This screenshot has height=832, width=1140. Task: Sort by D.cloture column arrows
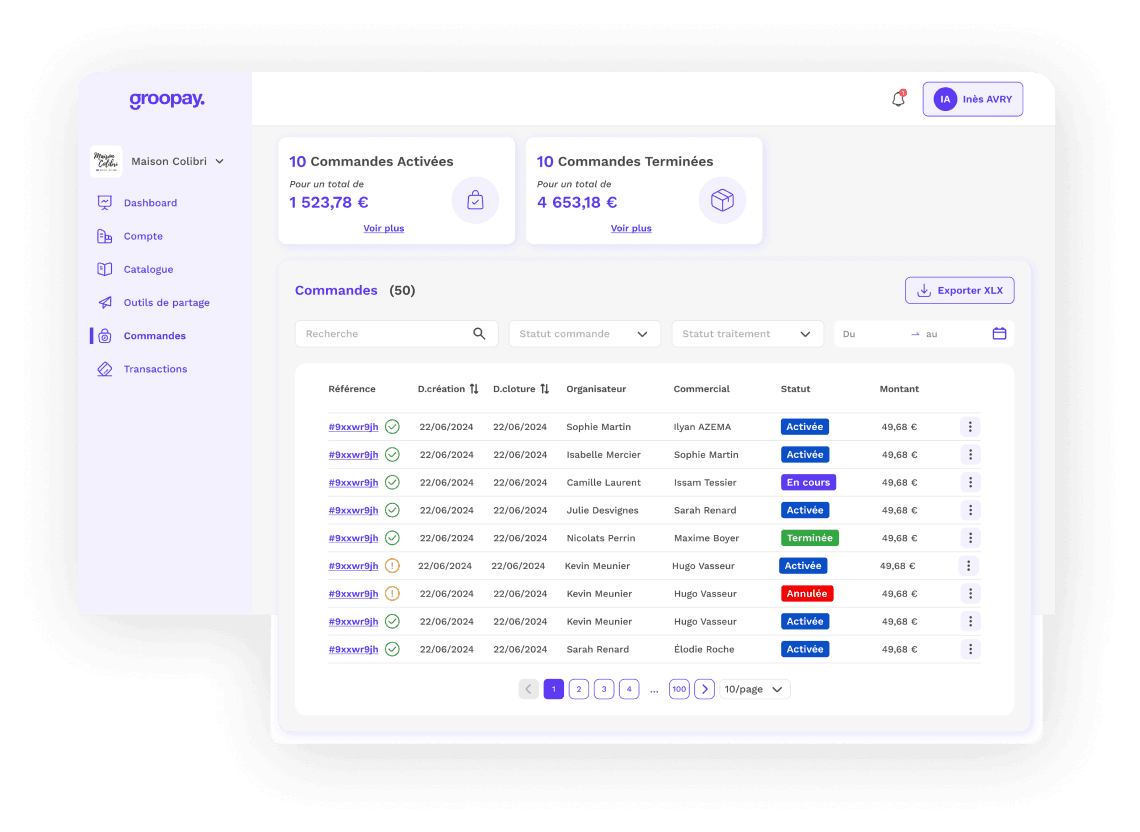point(545,389)
